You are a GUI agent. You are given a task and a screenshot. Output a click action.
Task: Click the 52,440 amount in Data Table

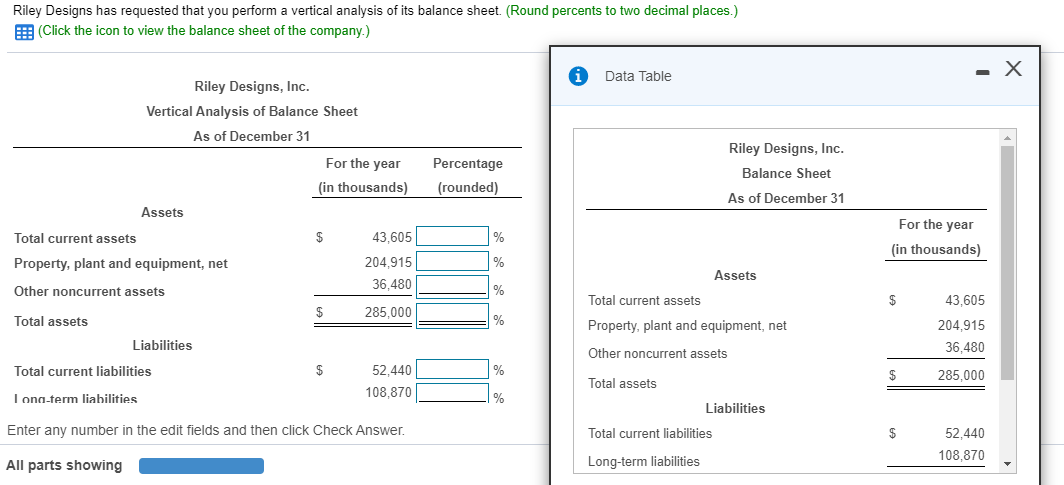click(x=964, y=433)
